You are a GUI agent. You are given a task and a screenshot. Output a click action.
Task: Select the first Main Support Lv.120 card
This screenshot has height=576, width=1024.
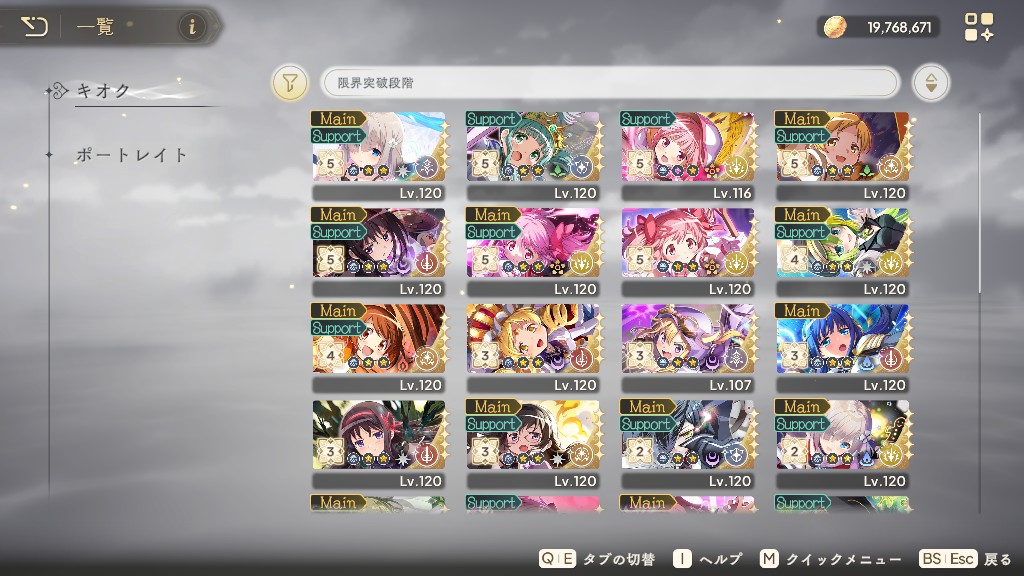379,155
